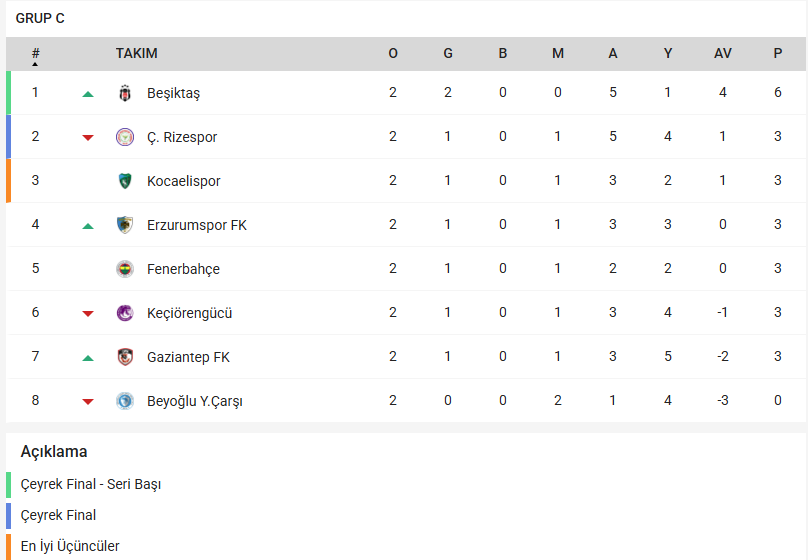
Task: Open the Fenerbahçe team name link
Action: pyautogui.click(x=183, y=269)
